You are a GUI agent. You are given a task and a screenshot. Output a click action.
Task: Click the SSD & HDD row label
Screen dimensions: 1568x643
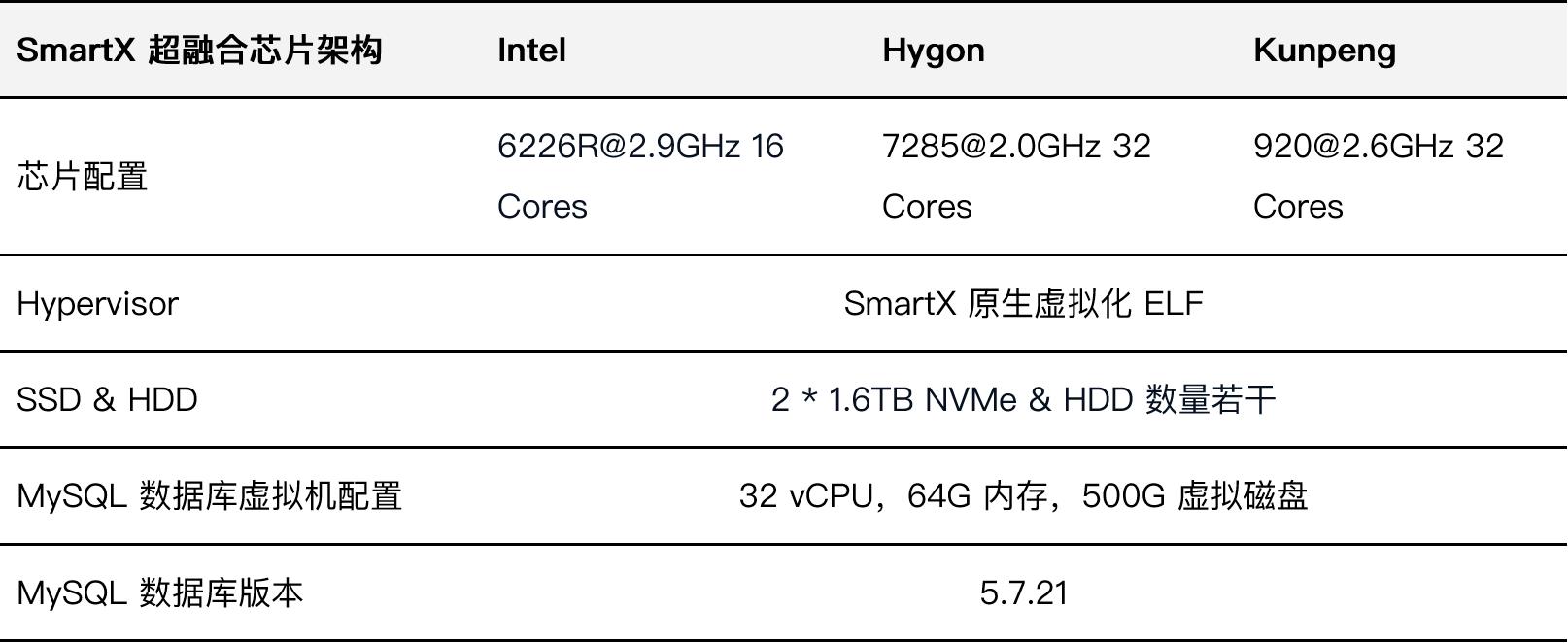pyautogui.click(x=107, y=399)
